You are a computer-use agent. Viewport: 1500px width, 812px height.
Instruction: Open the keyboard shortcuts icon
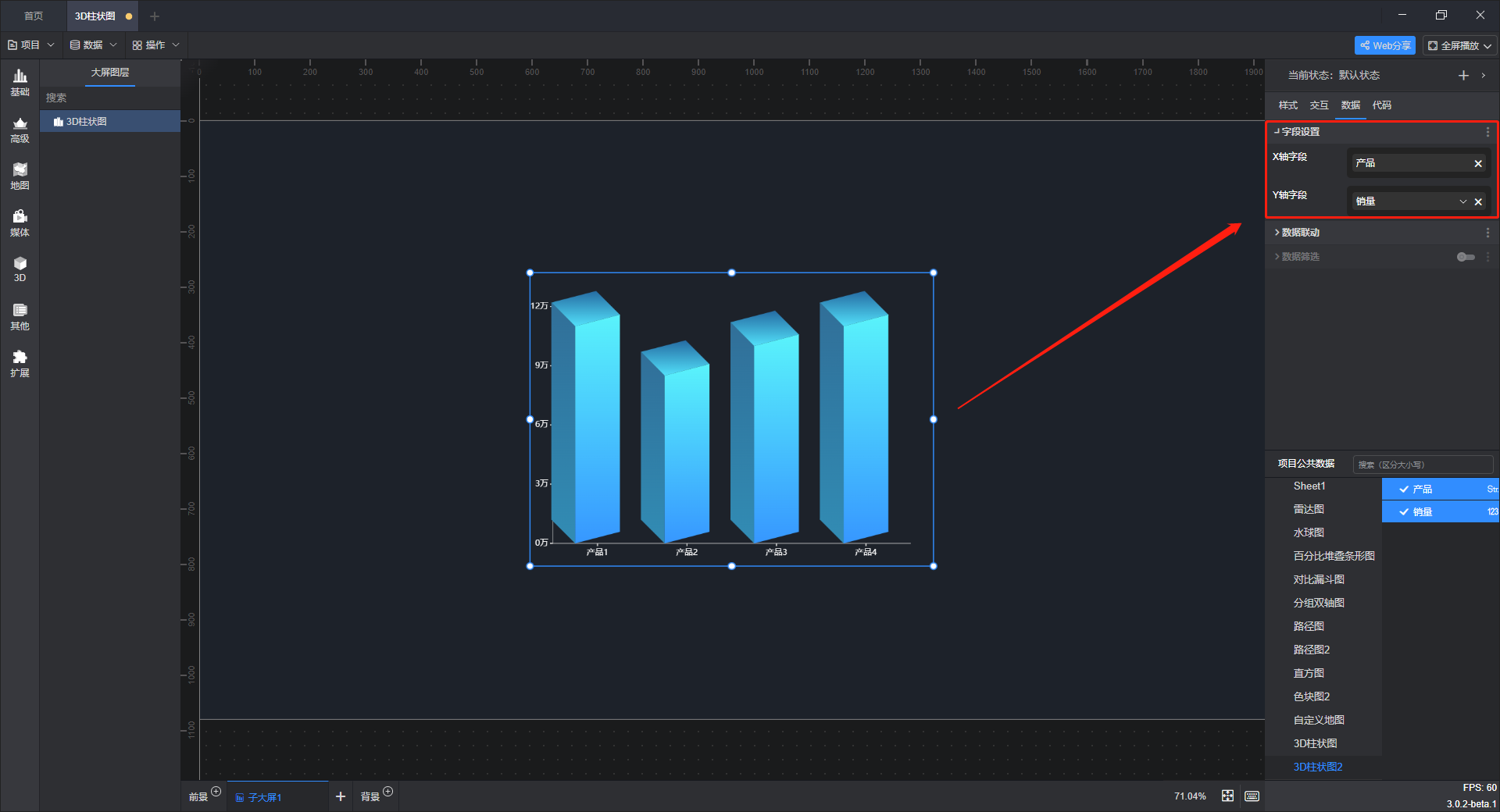point(1252,796)
